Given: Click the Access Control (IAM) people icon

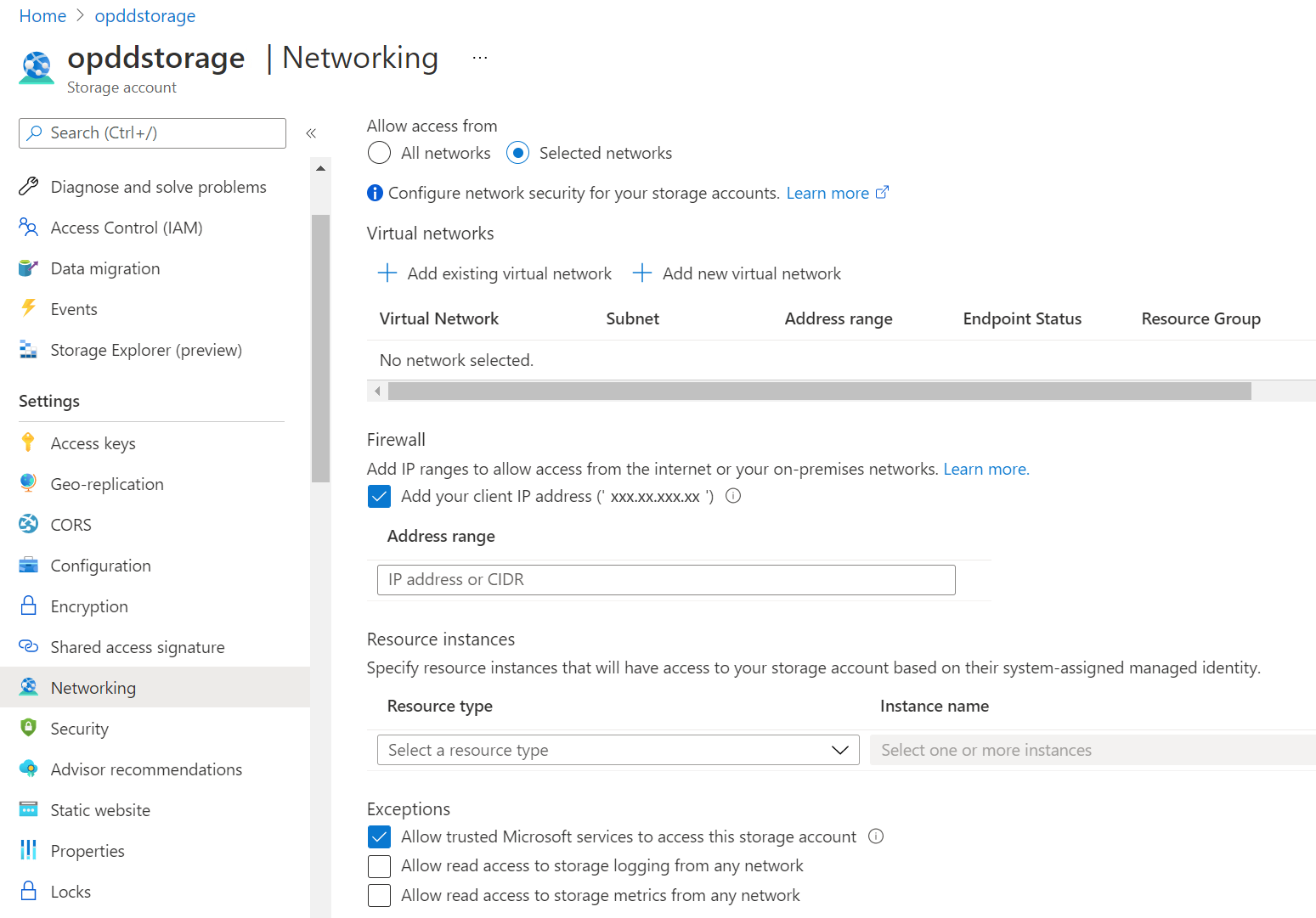Looking at the screenshot, I should click(28, 228).
